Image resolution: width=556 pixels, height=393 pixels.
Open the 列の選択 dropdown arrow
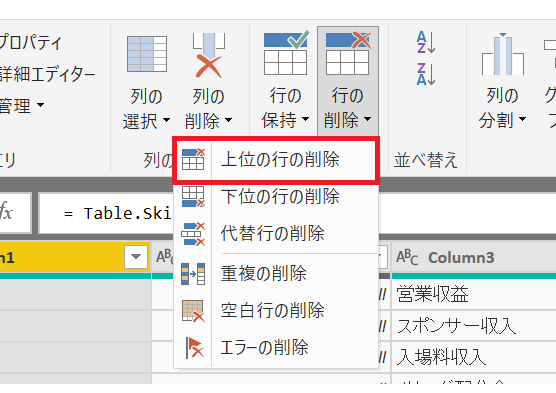[166, 120]
